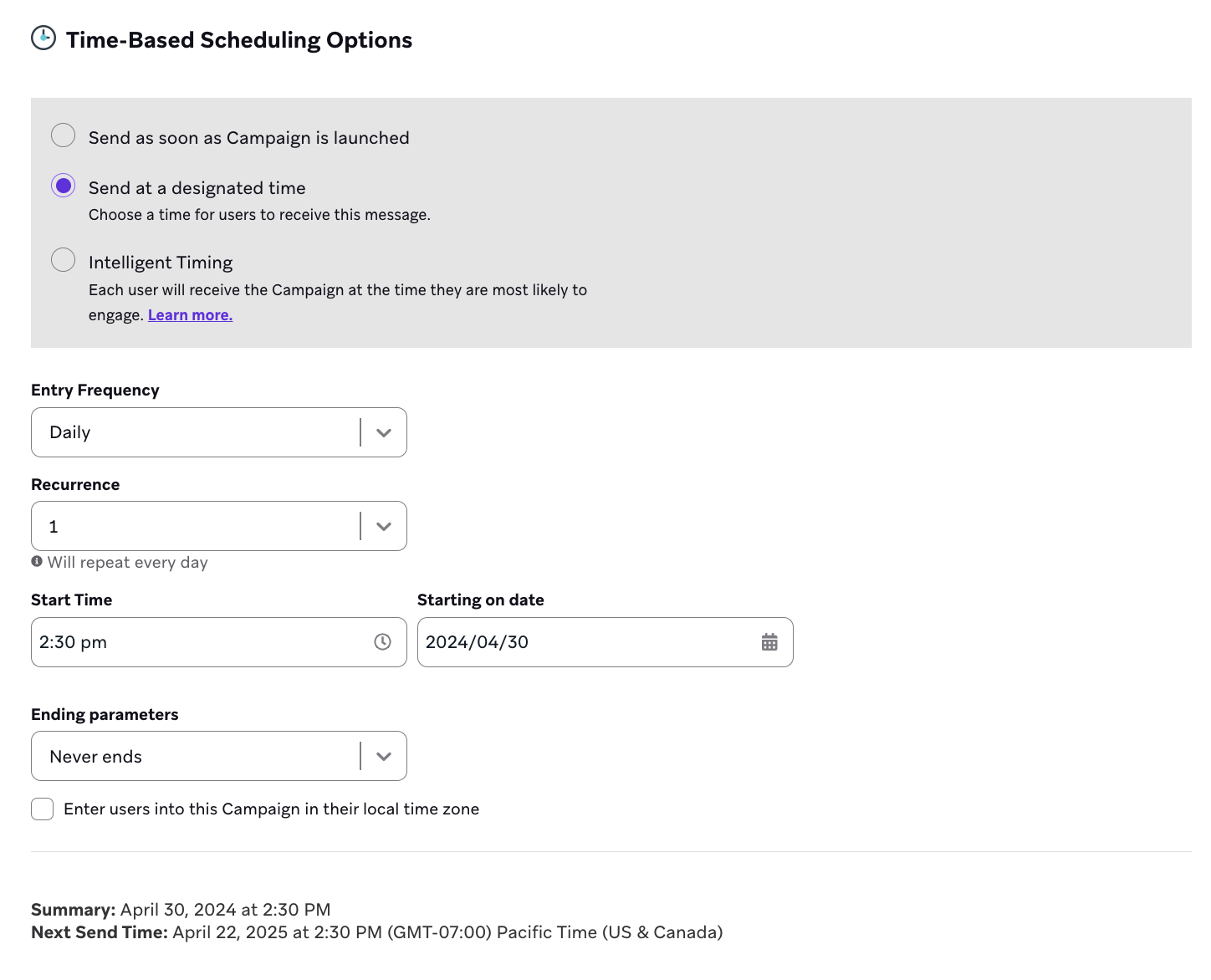Enable the local time zone checkbox
1211x980 pixels.
(x=43, y=809)
